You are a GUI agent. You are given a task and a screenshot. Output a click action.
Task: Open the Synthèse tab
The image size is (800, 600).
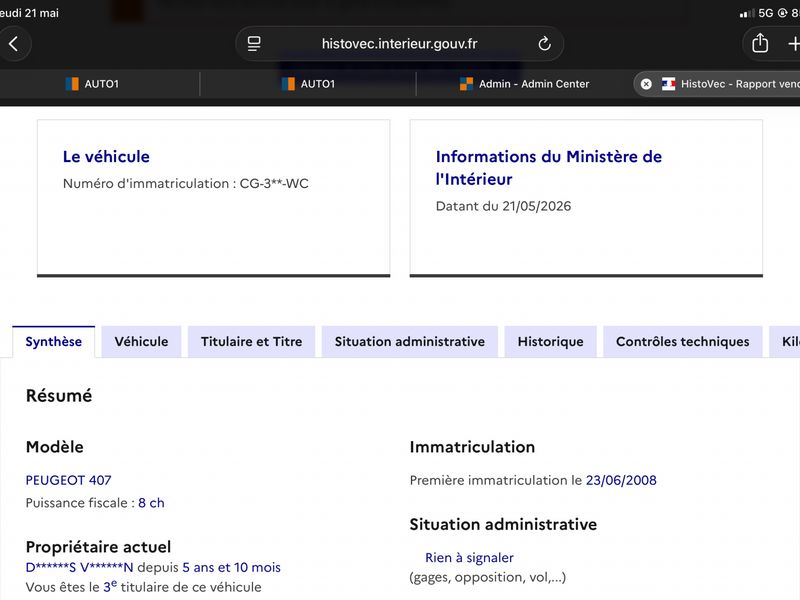[54, 341]
